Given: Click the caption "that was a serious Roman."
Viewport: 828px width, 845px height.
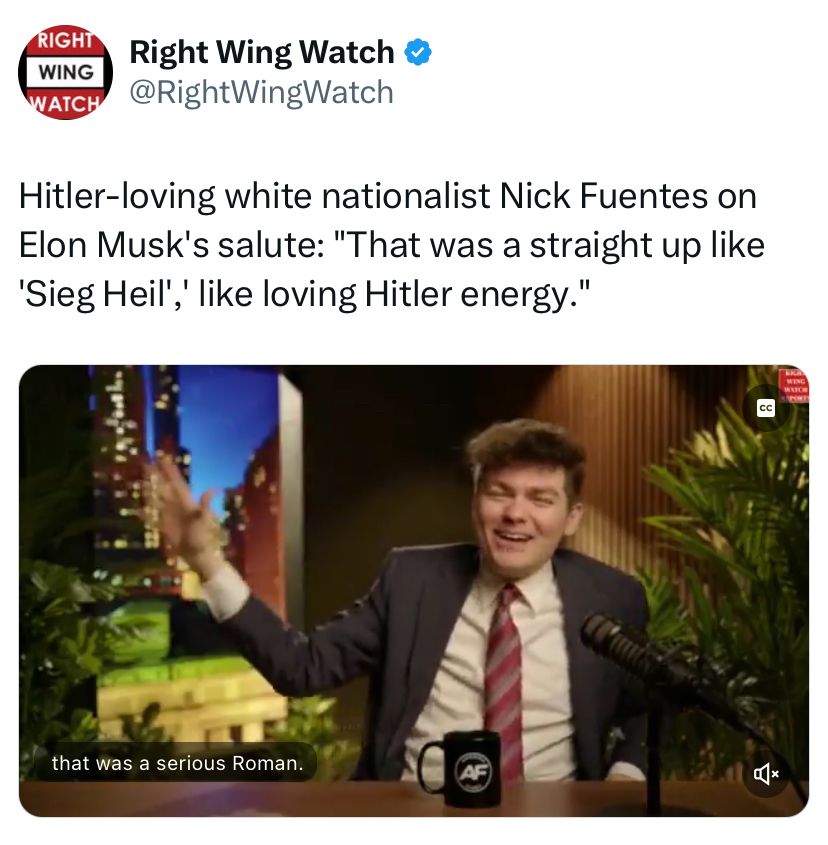Looking at the screenshot, I should coord(177,763).
